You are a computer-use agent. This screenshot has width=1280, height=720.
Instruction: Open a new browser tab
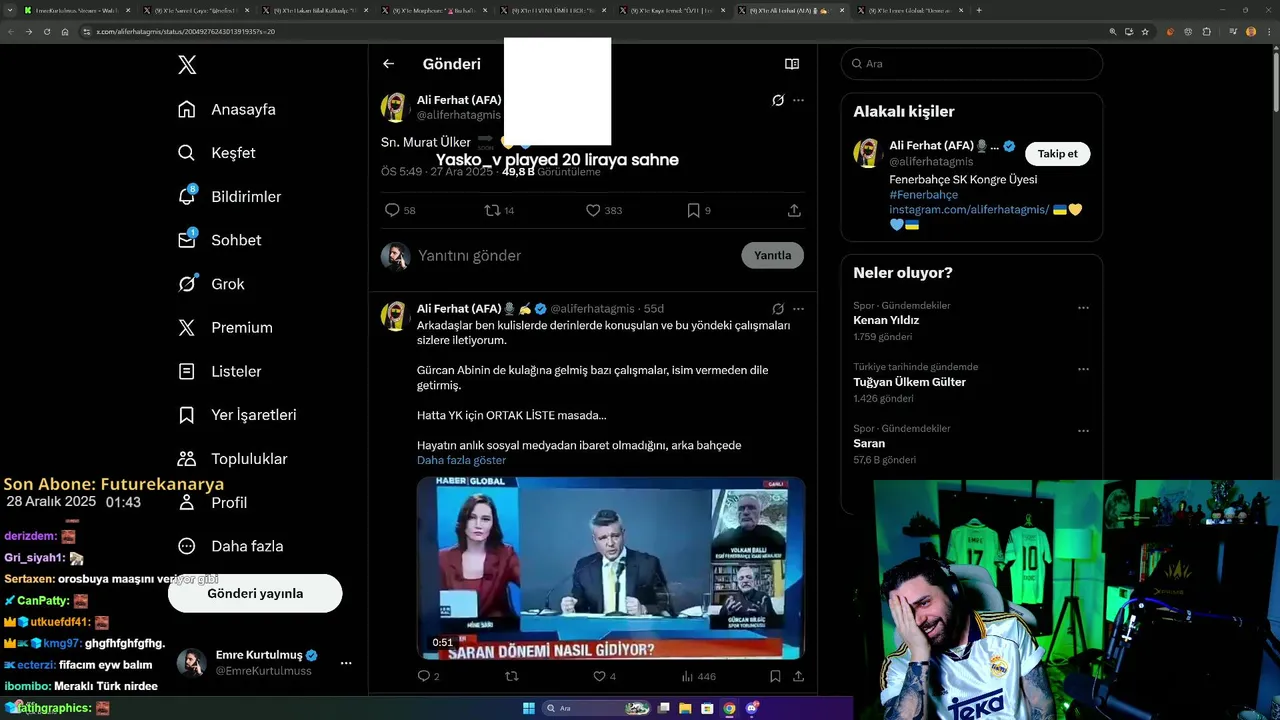[979, 10]
